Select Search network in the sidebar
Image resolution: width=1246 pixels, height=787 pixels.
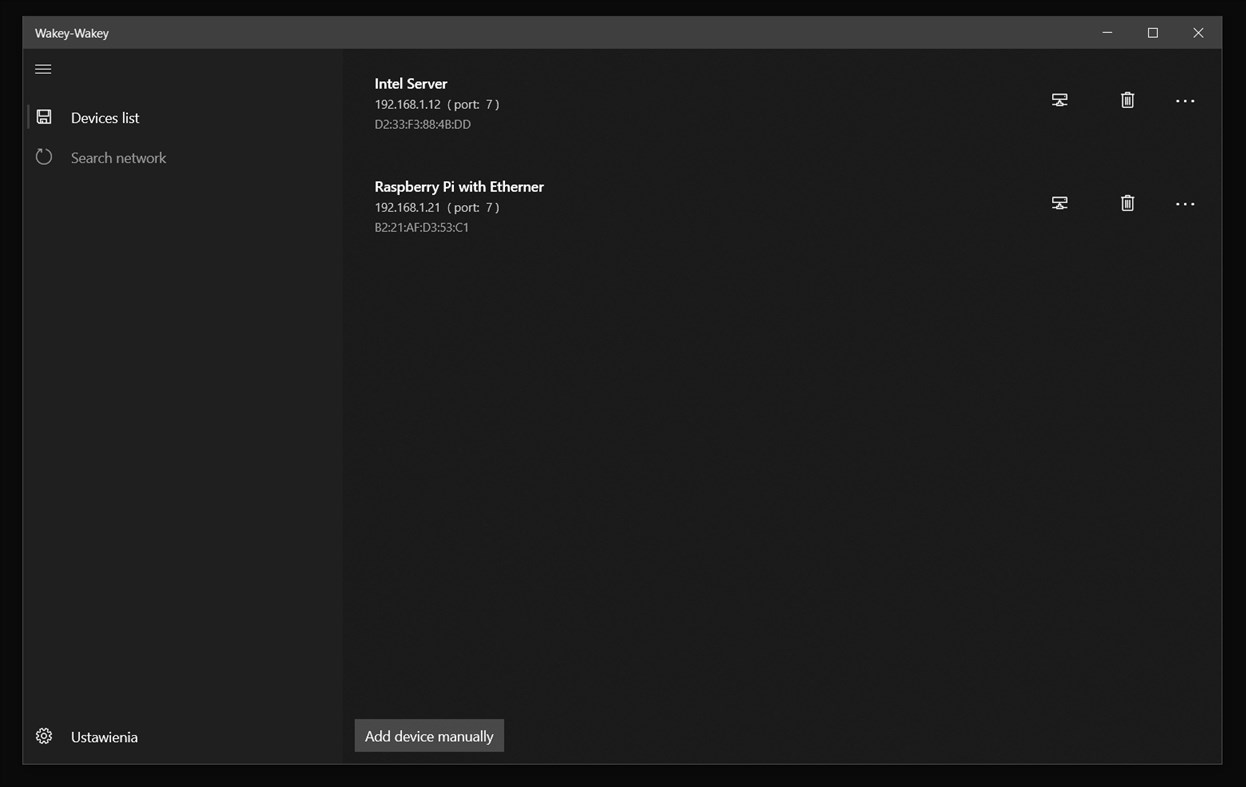click(x=118, y=157)
